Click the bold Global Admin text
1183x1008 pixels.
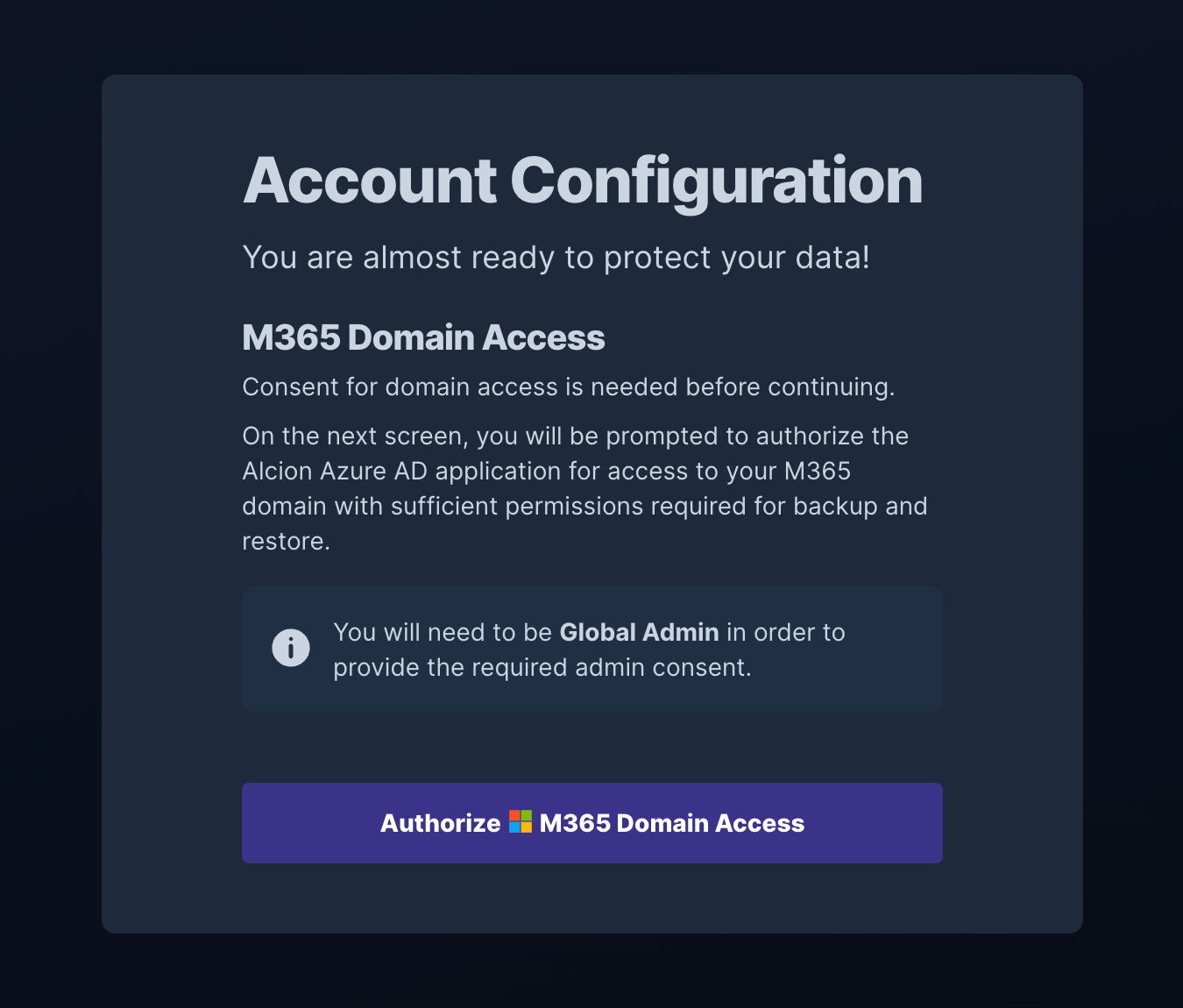[x=640, y=632]
